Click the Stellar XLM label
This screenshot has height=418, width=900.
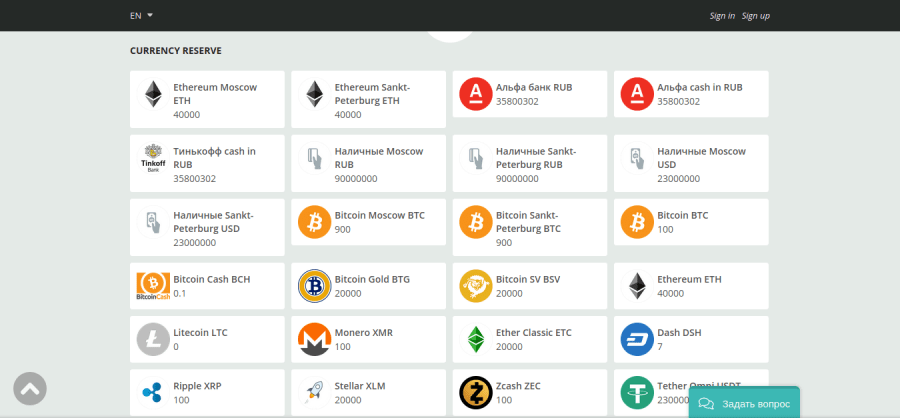[360, 386]
